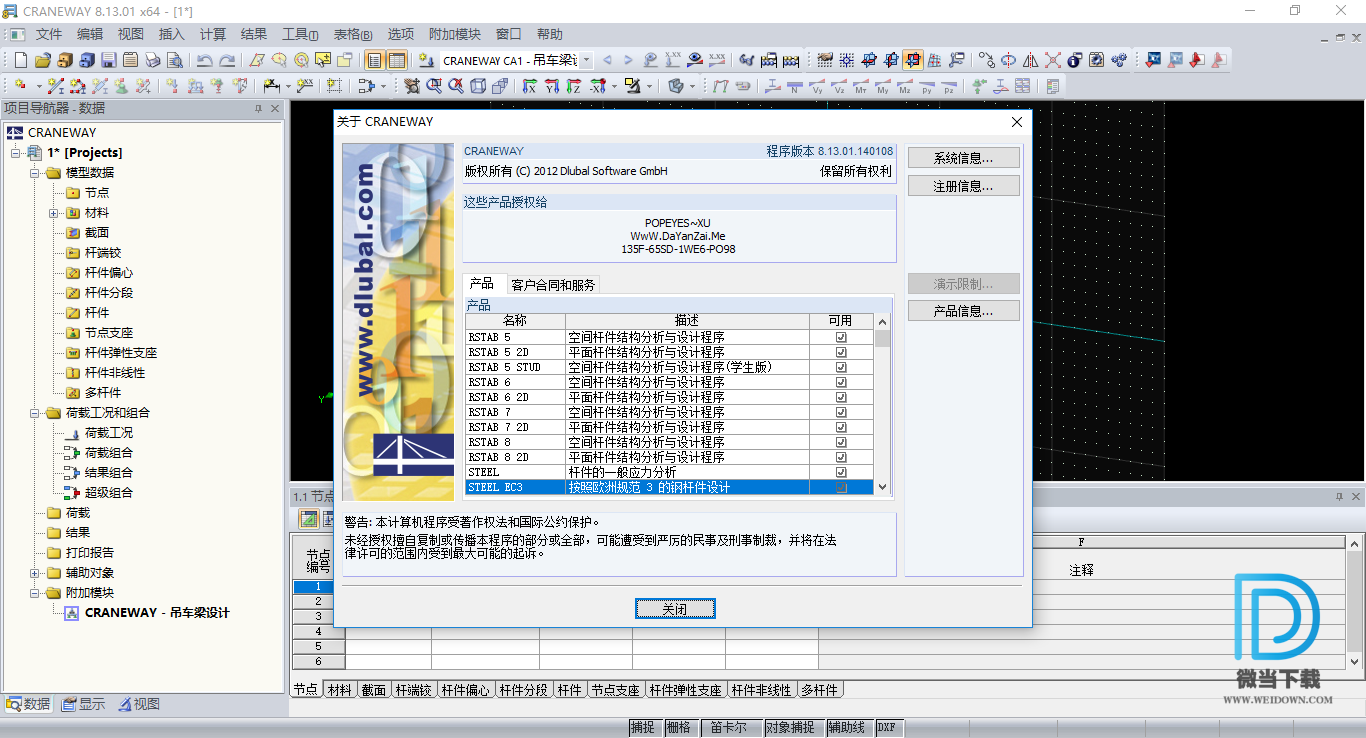This screenshot has height=738, width=1366.
Task: Switch to 截面 table tab
Action: pyautogui.click(x=373, y=690)
